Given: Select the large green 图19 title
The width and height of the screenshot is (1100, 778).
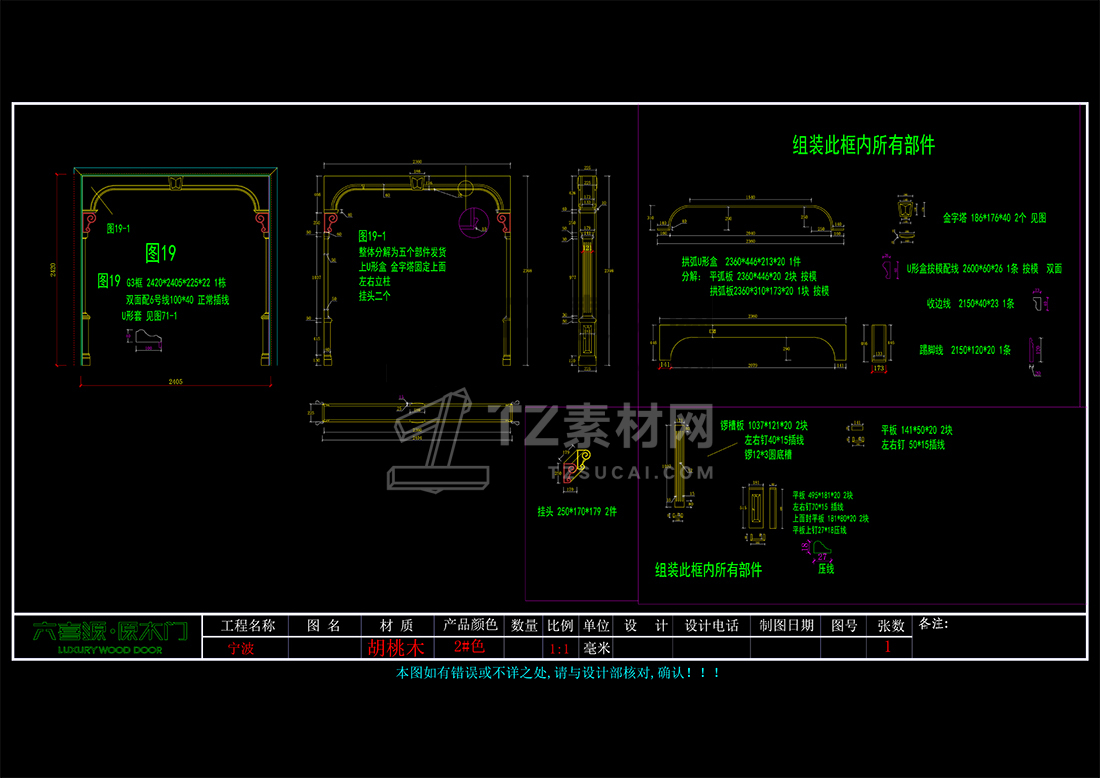Looking at the screenshot, I should [x=161, y=253].
